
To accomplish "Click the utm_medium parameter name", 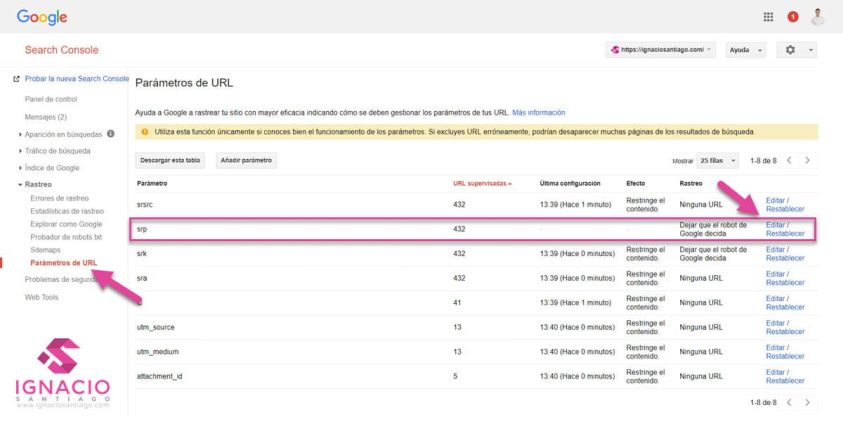I will click(158, 352).
